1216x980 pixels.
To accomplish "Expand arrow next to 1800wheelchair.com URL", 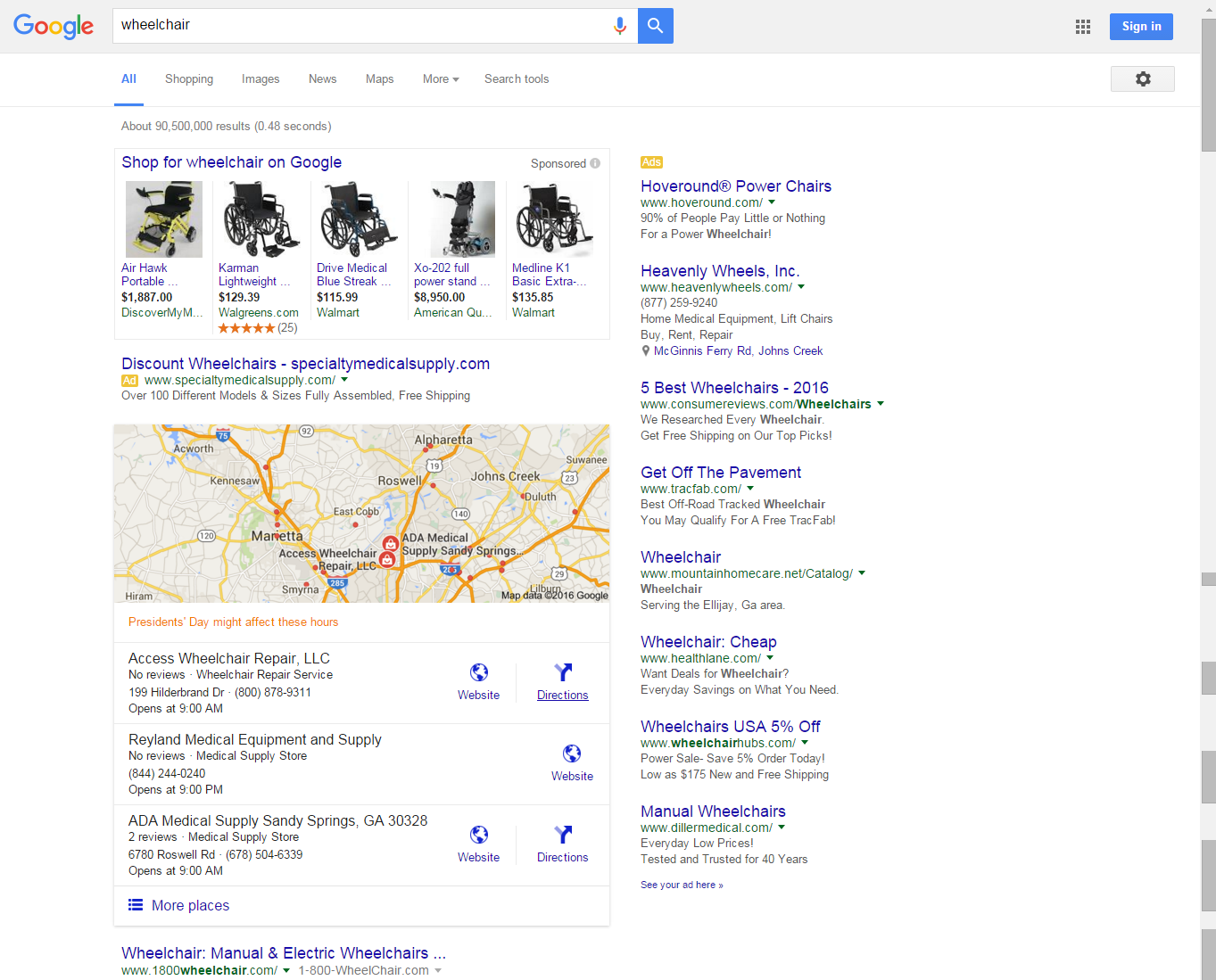I will click(286, 971).
